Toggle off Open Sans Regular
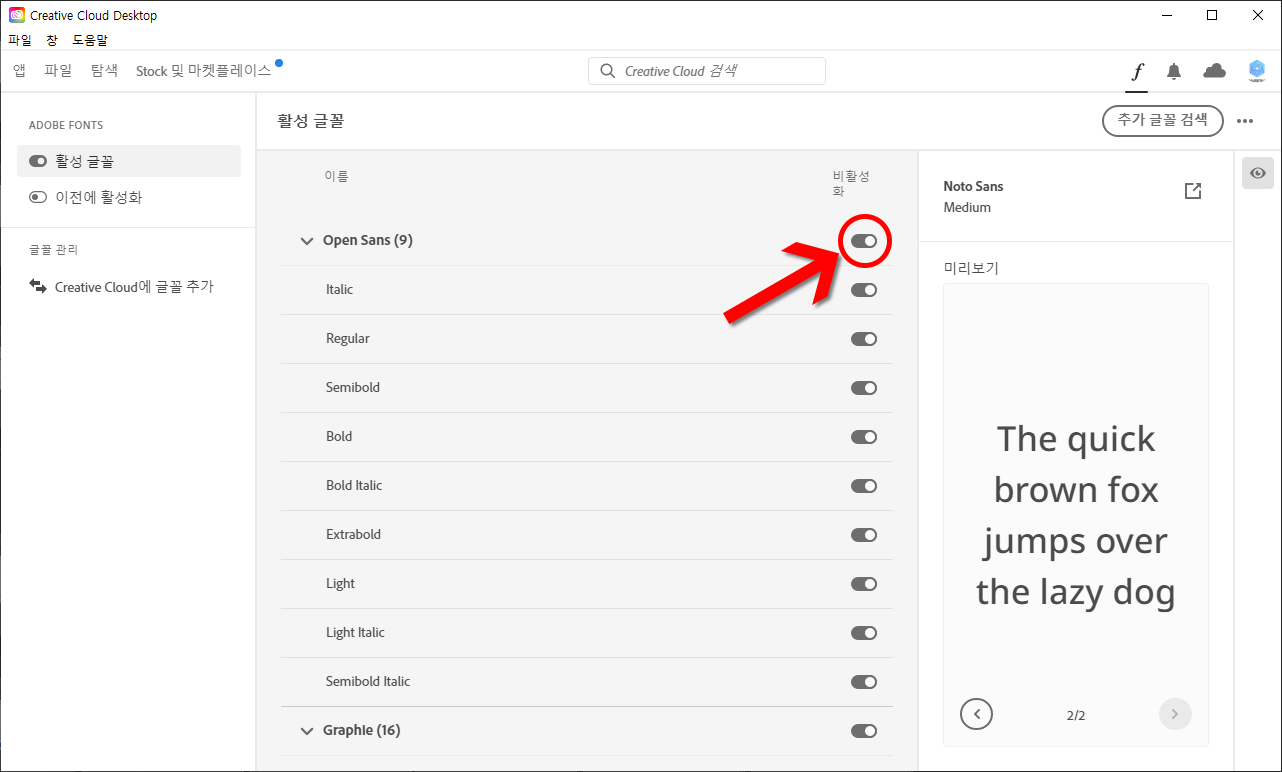Viewport: 1282px width, 772px height. [x=864, y=339]
